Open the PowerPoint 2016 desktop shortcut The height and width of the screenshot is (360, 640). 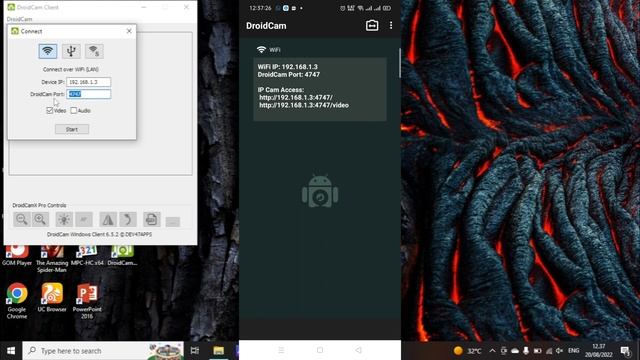[87, 301]
